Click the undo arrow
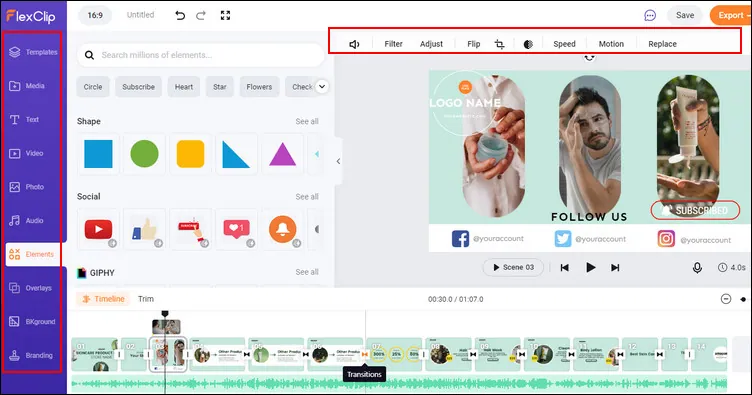752x395 pixels. 180,15
